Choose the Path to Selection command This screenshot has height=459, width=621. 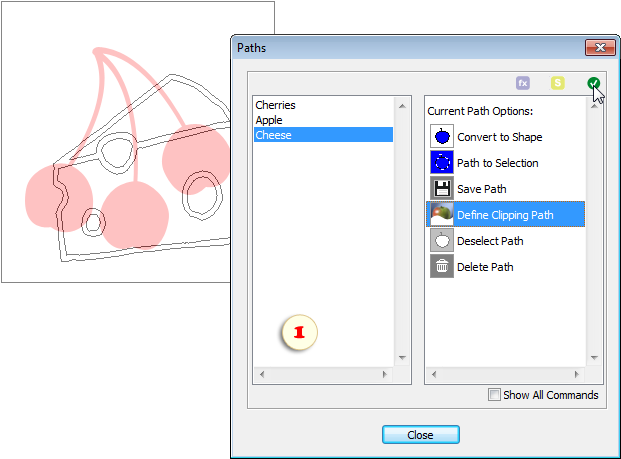pyautogui.click(x=505, y=163)
